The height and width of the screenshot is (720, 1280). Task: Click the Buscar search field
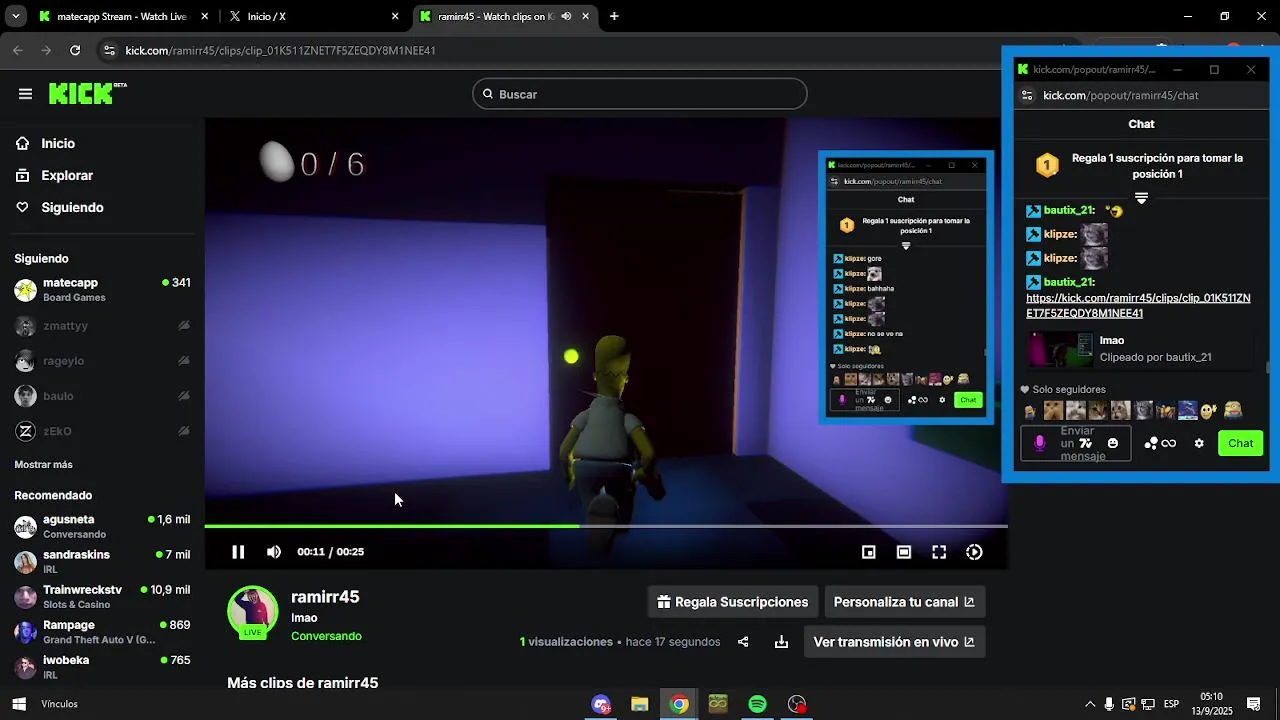[x=640, y=94]
